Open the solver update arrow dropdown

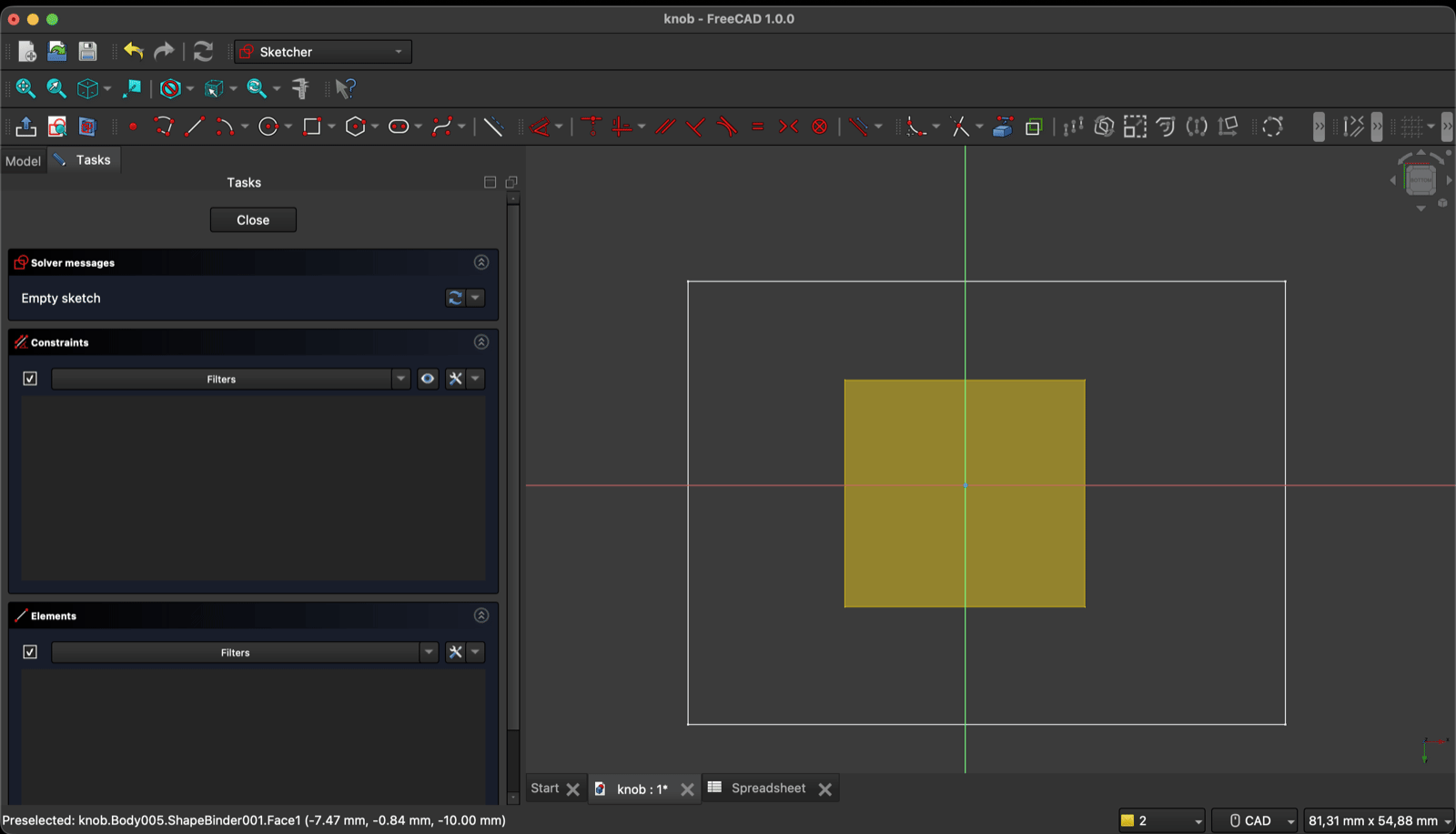click(x=476, y=298)
